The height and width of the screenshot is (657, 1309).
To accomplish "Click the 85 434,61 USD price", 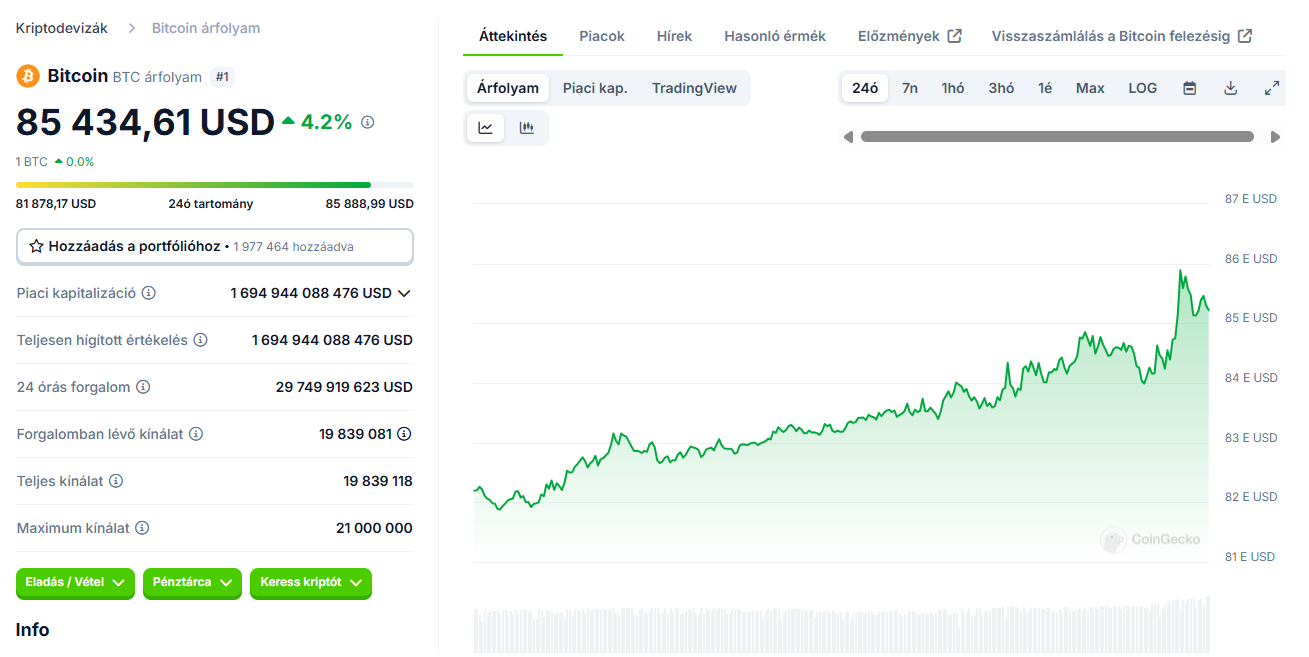I will point(145,122).
